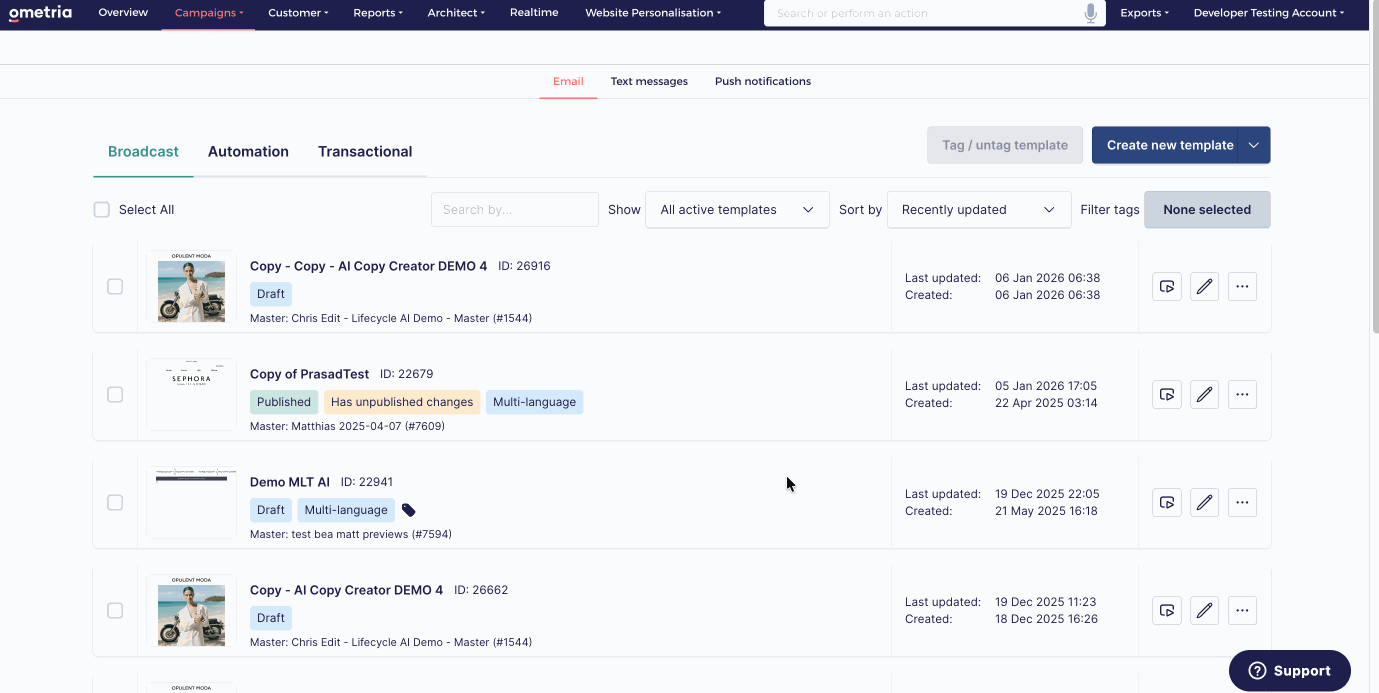Click the Has unpublished changes badge
Image resolution: width=1379 pixels, height=693 pixels.
point(402,402)
